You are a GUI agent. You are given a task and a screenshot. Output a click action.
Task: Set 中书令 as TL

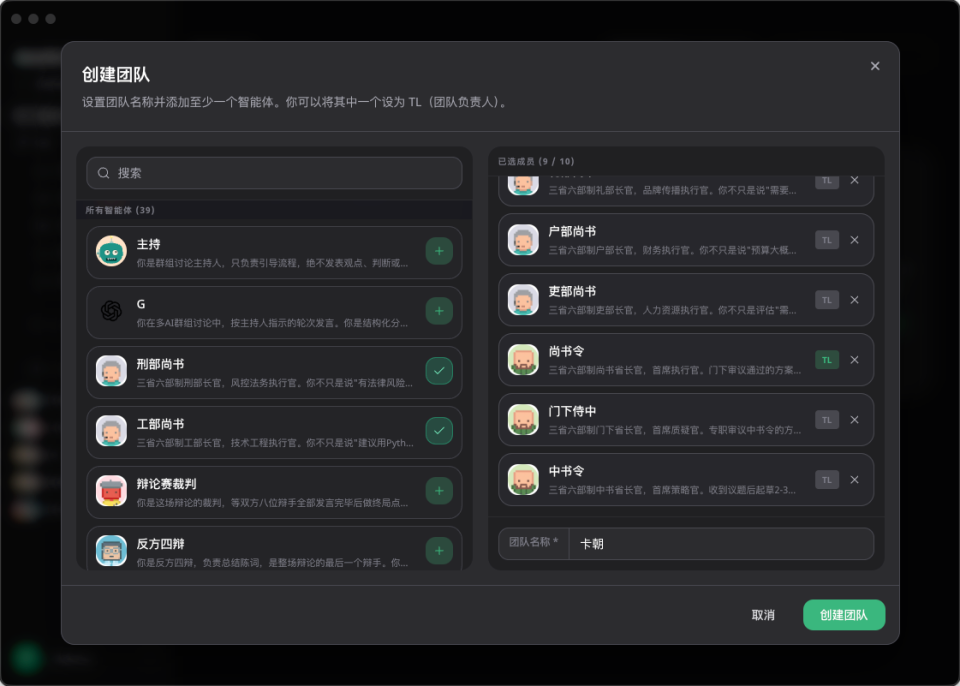click(x=827, y=480)
